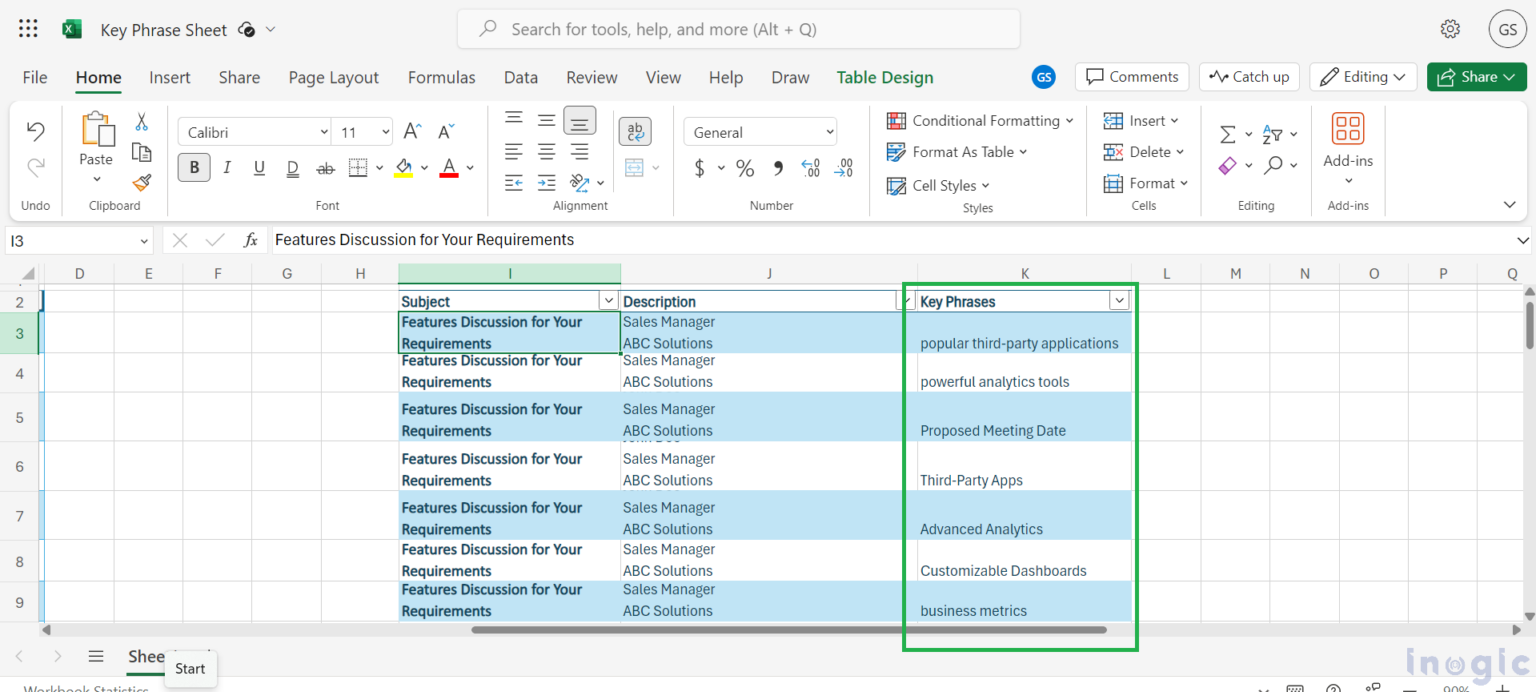Click the Wrap Text icon
This screenshot has height=692, width=1536.
point(634,131)
